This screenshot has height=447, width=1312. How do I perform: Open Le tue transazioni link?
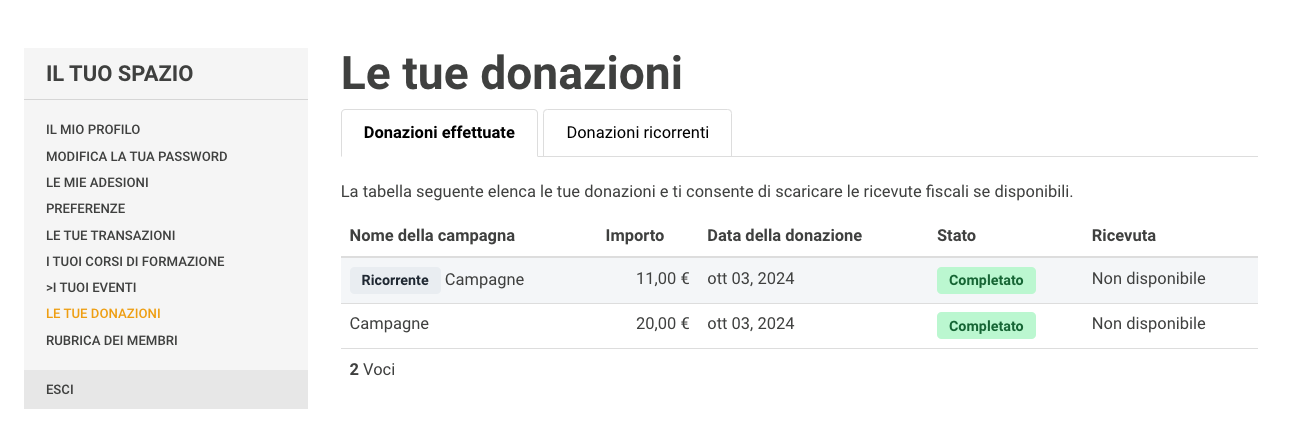click(x=111, y=235)
